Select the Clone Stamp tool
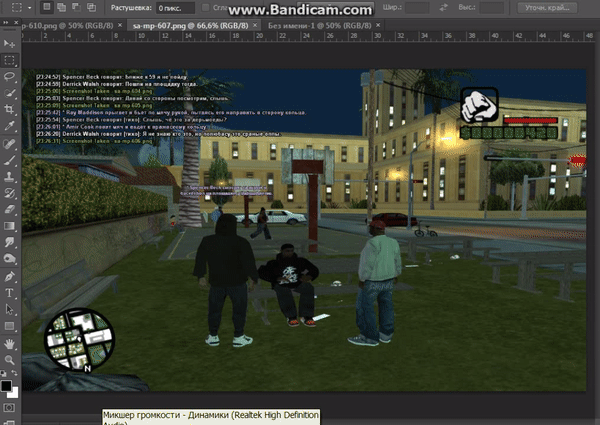The image size is (600, 425). coord(10,176)
